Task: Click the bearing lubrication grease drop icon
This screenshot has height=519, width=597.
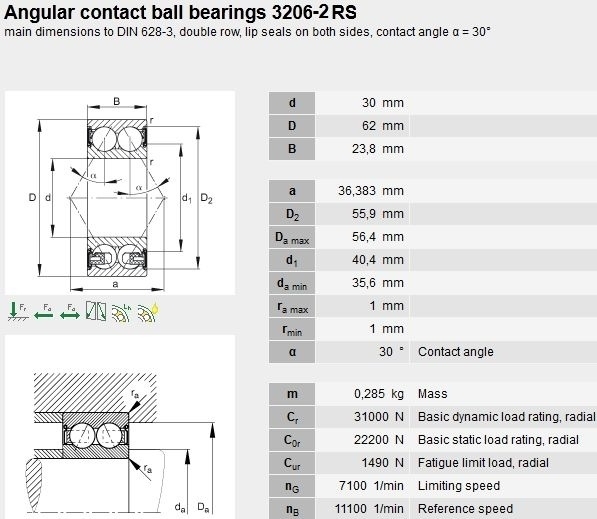Action: pos(148,313)
